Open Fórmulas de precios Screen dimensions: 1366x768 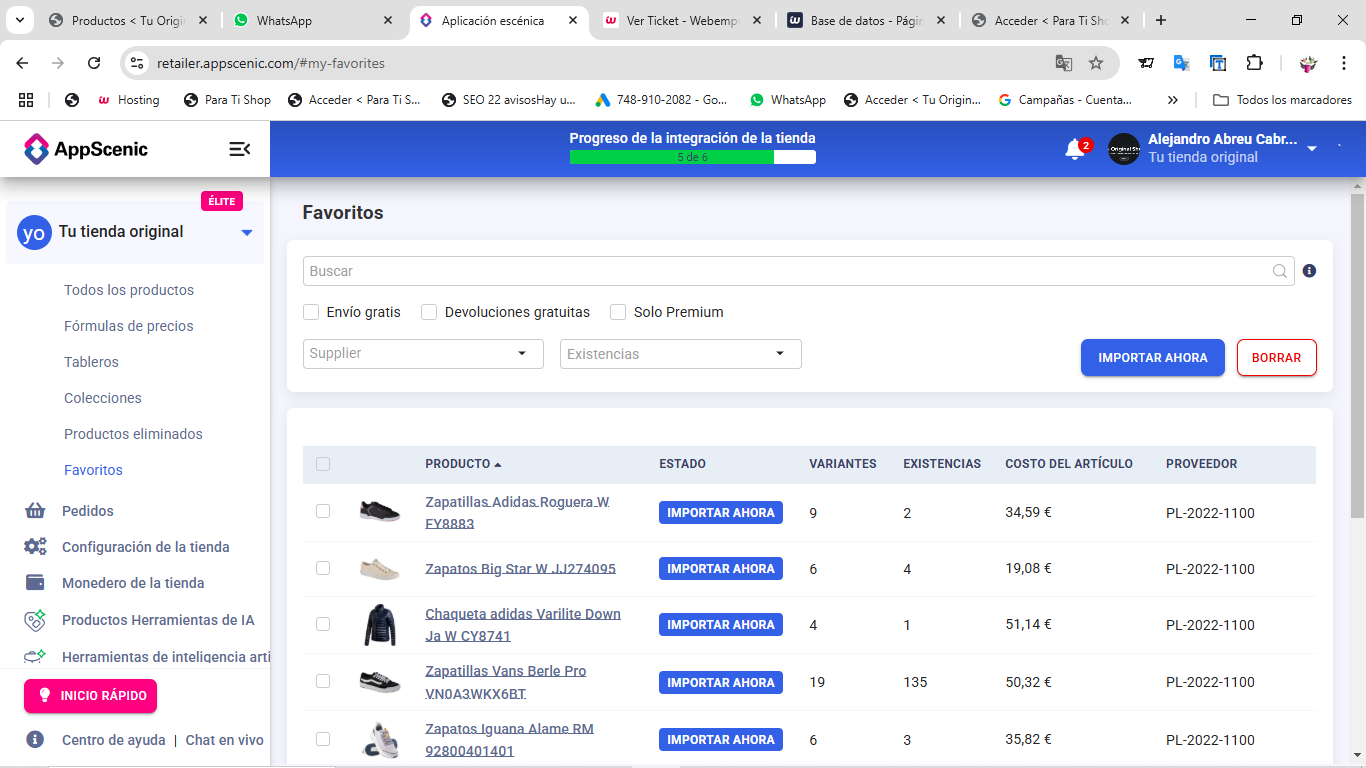[129, 326]
